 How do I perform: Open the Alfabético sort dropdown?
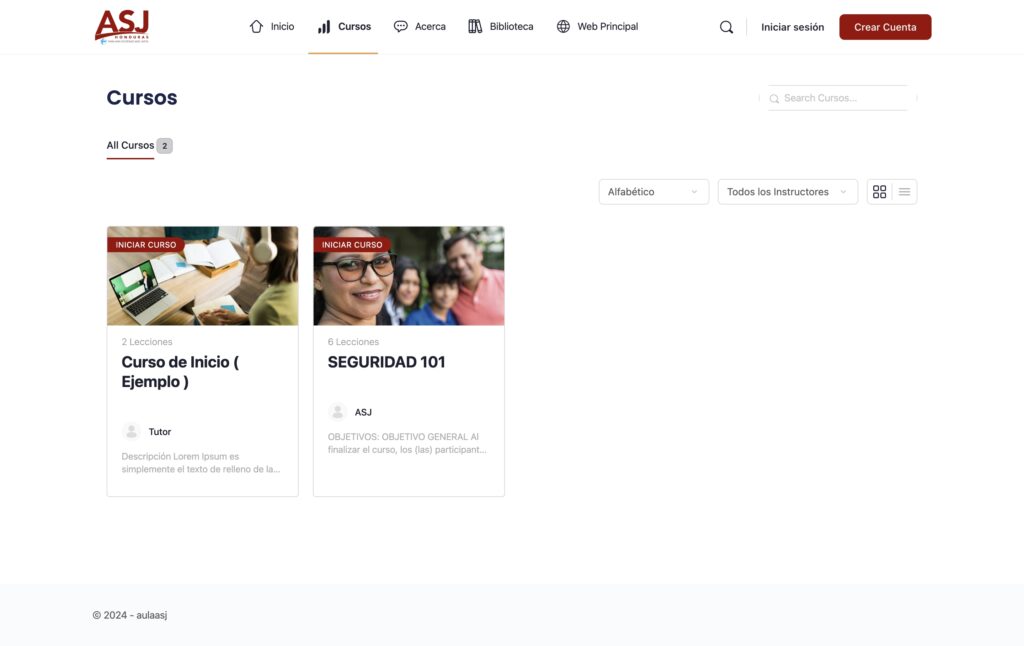[654, 192]
